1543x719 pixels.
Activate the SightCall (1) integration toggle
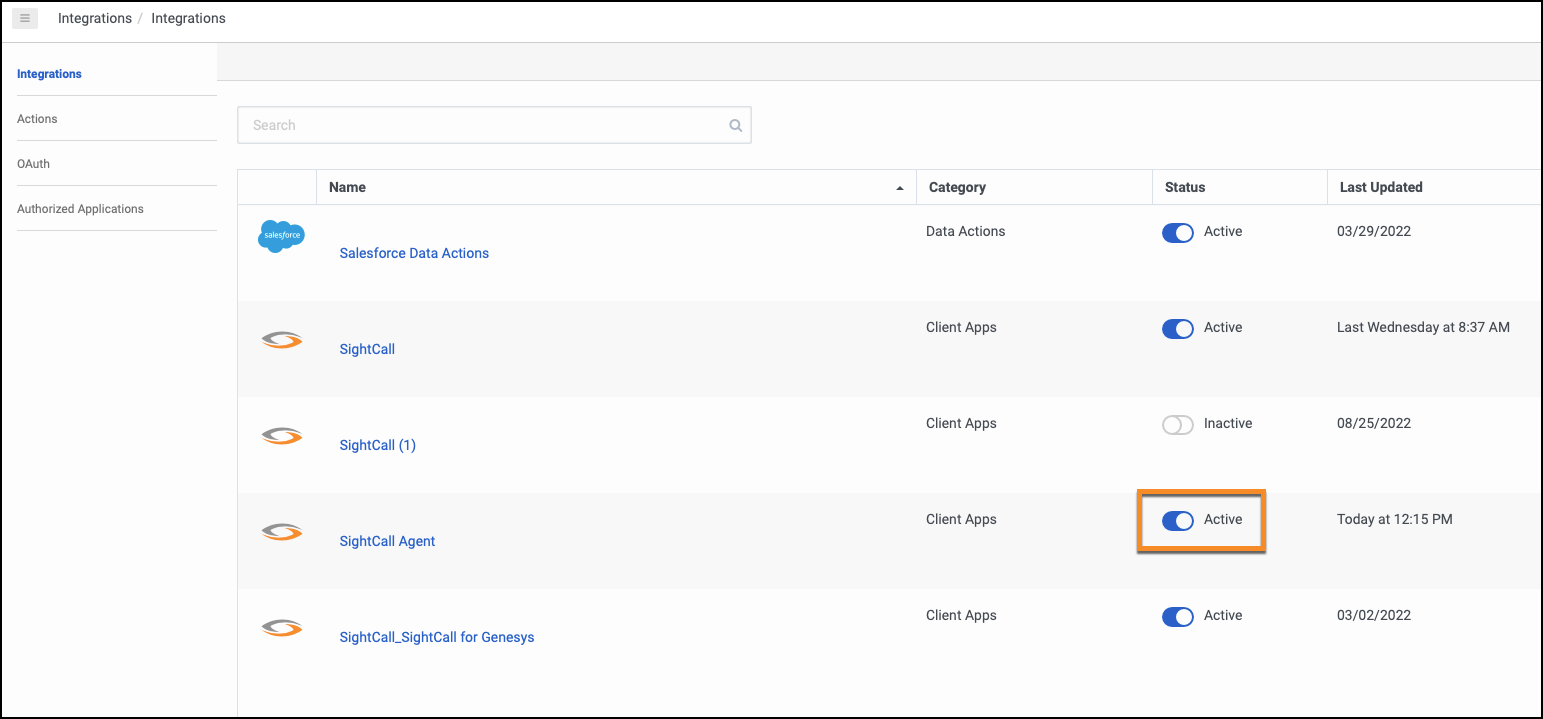coord(1178,424)
